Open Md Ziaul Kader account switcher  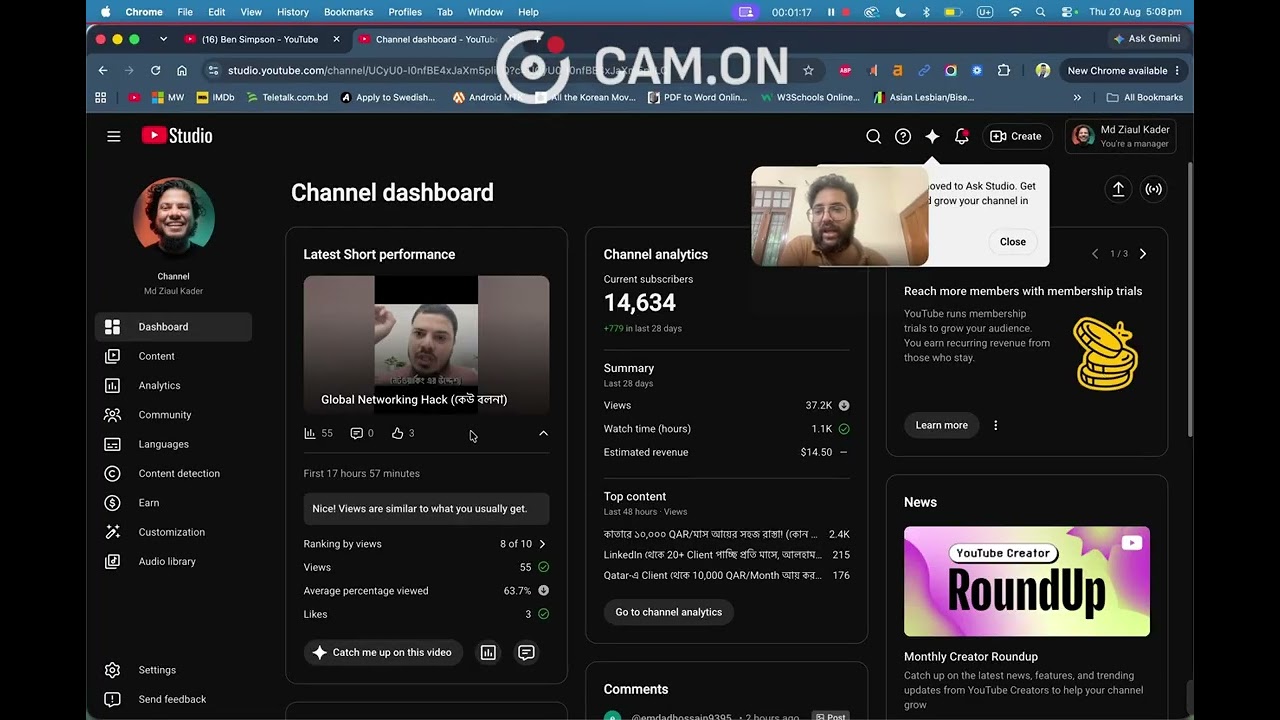click(x=1120, y=136)
